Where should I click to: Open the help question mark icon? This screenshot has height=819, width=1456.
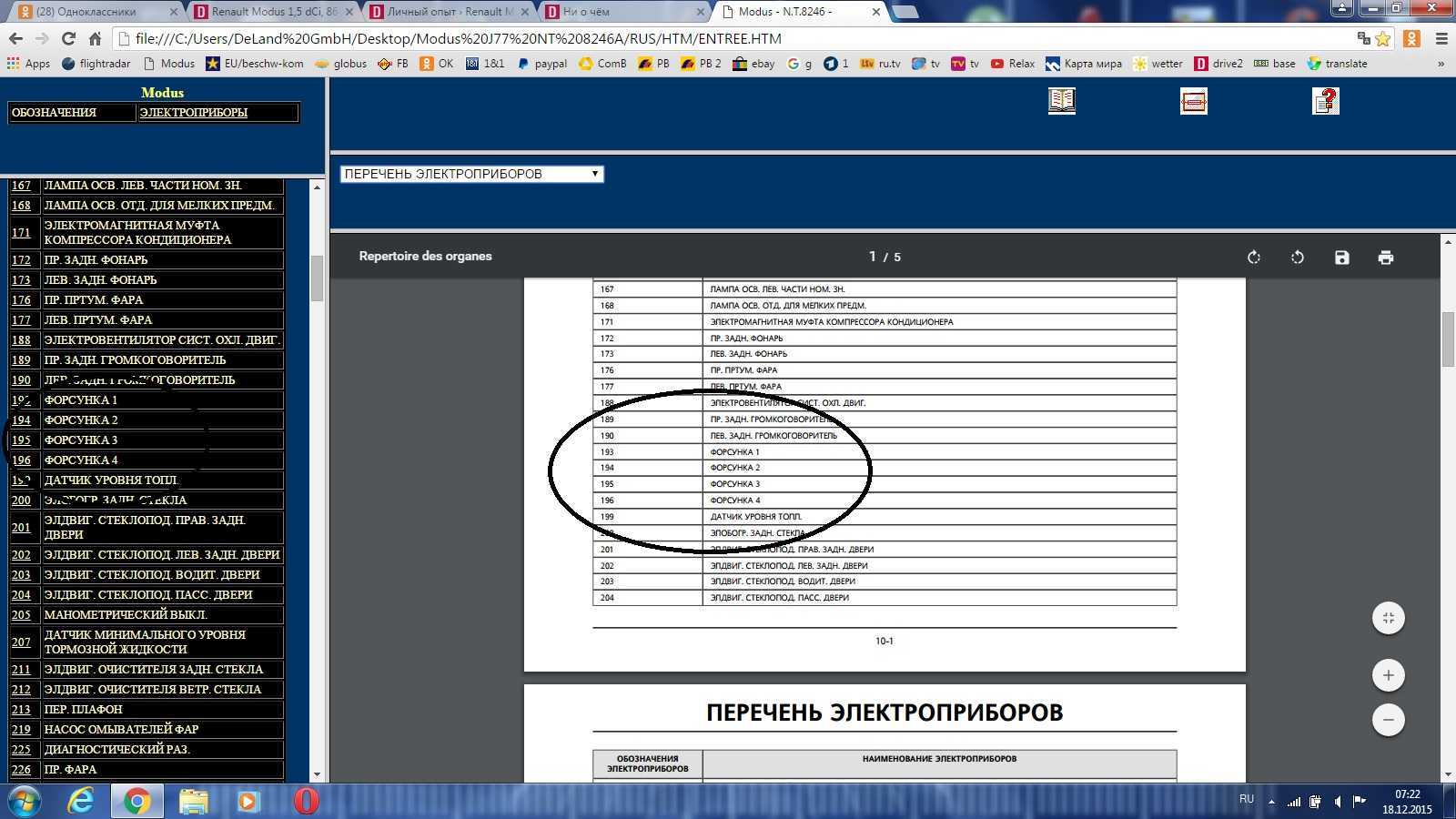pos(1326,101)
